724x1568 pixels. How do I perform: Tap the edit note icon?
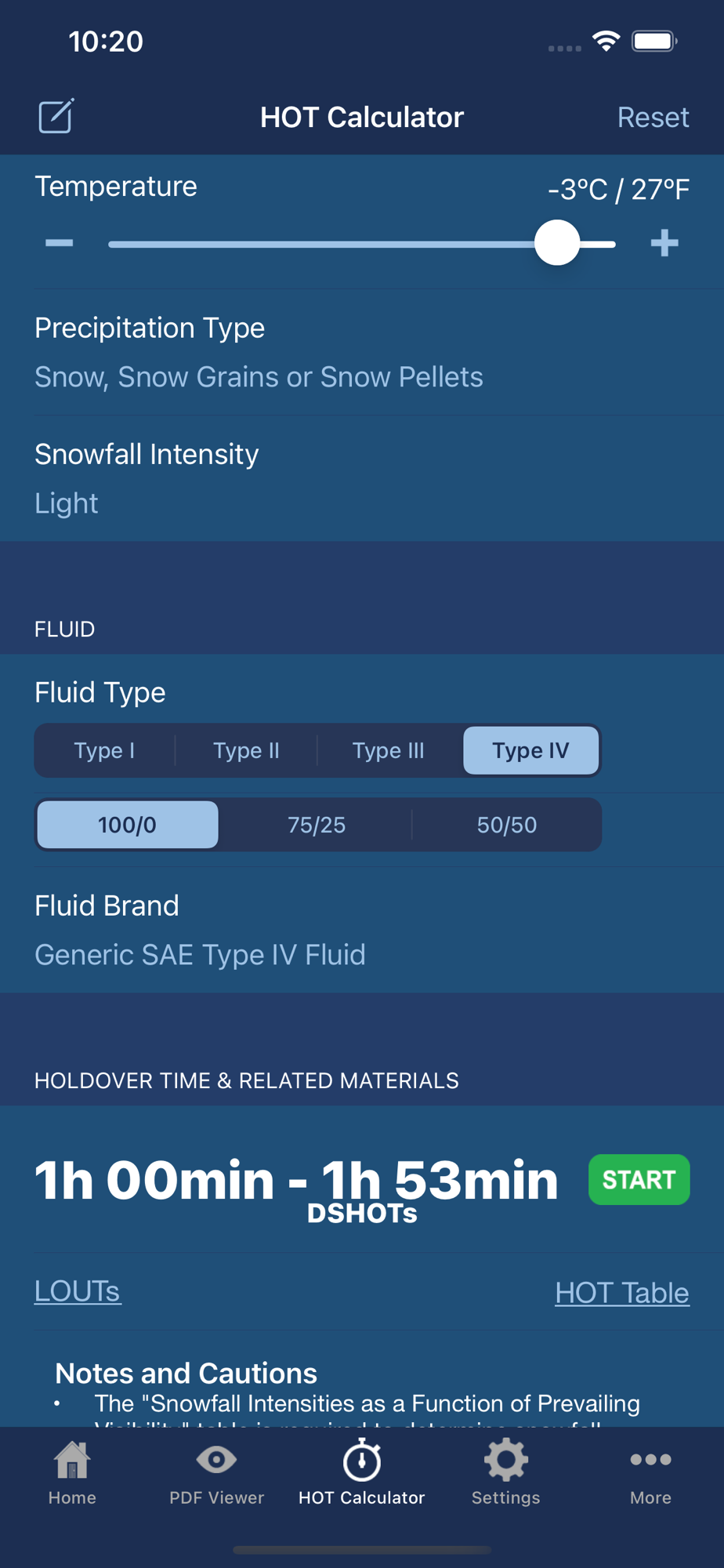pos(56,116)
